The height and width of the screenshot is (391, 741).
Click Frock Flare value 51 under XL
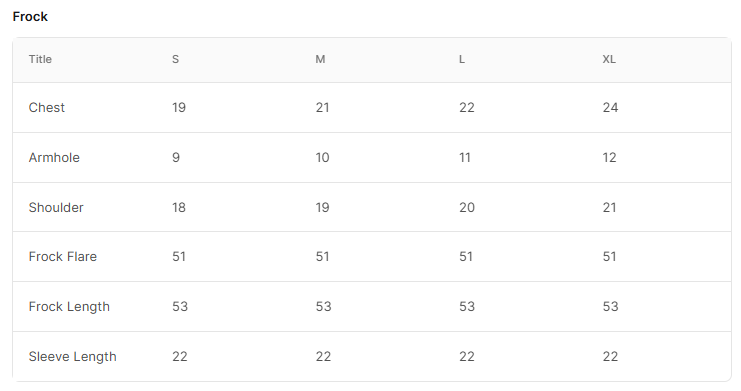click(609, 257)
